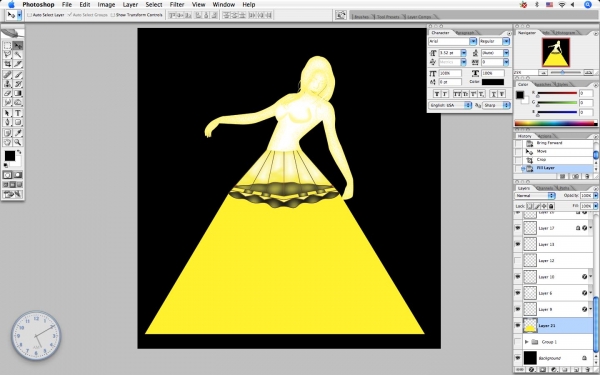
Task: Click the Bluetooth icon in menu bar
Action: point(536,5)
